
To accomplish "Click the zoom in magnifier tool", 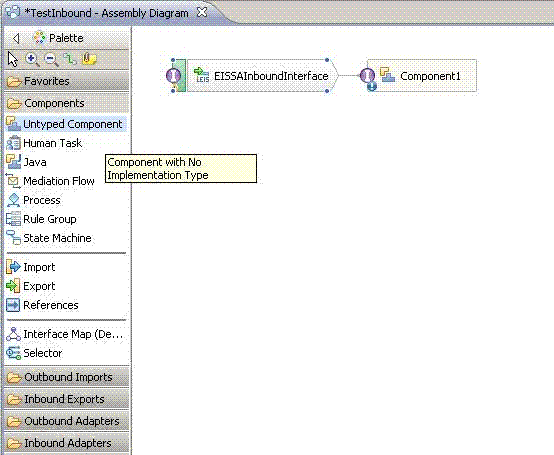I will tap(32, 59).
